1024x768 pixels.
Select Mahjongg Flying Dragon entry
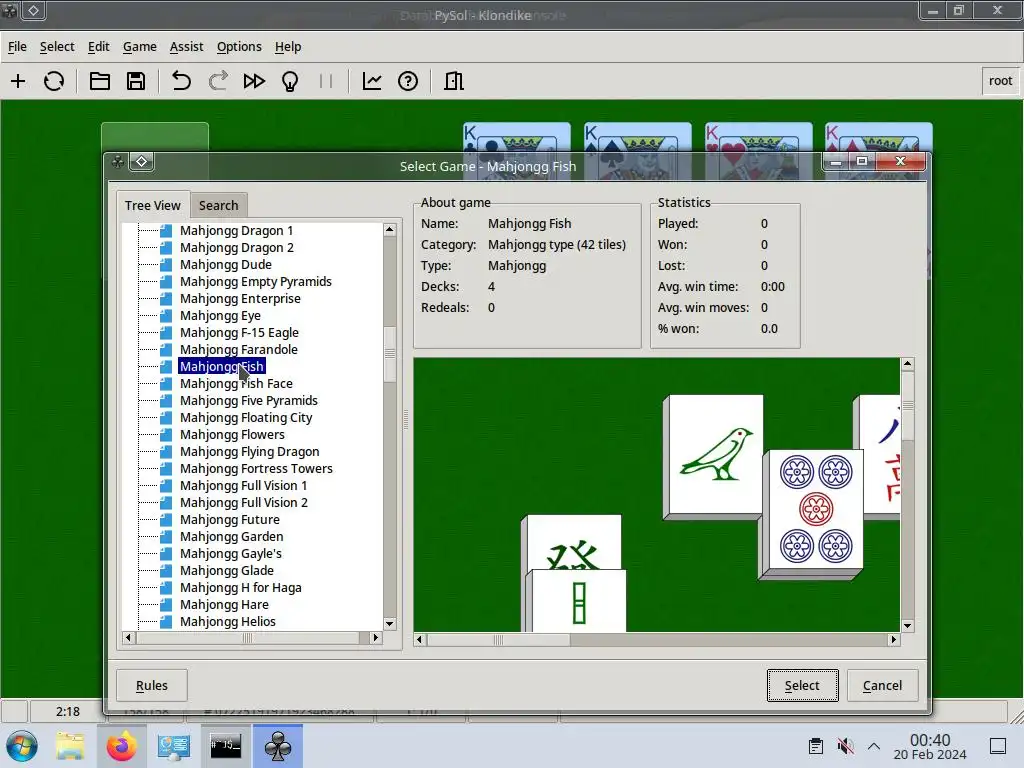coord(249,451)
